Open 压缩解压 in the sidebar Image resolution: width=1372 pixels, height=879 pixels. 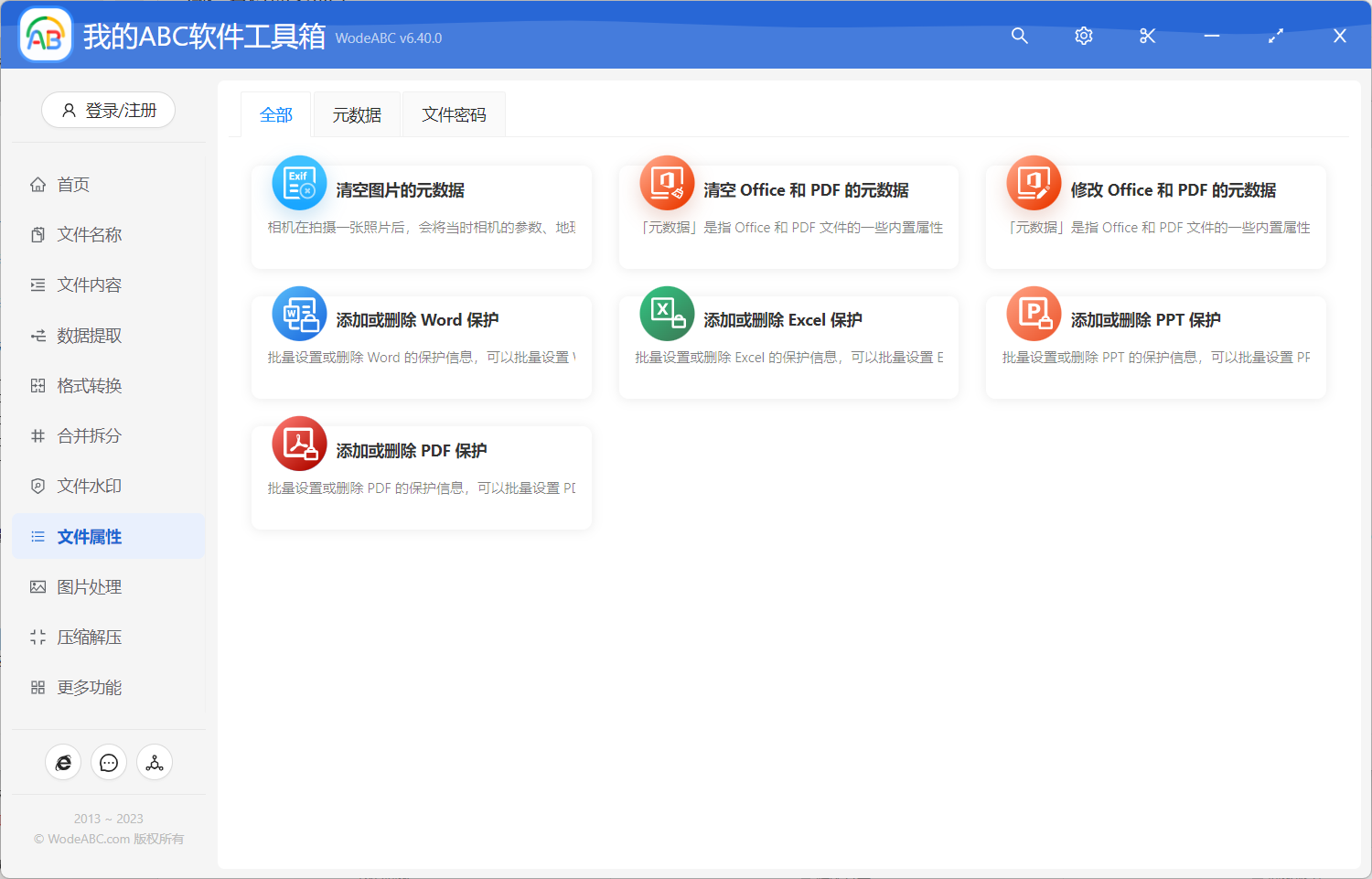click(90, 637)
